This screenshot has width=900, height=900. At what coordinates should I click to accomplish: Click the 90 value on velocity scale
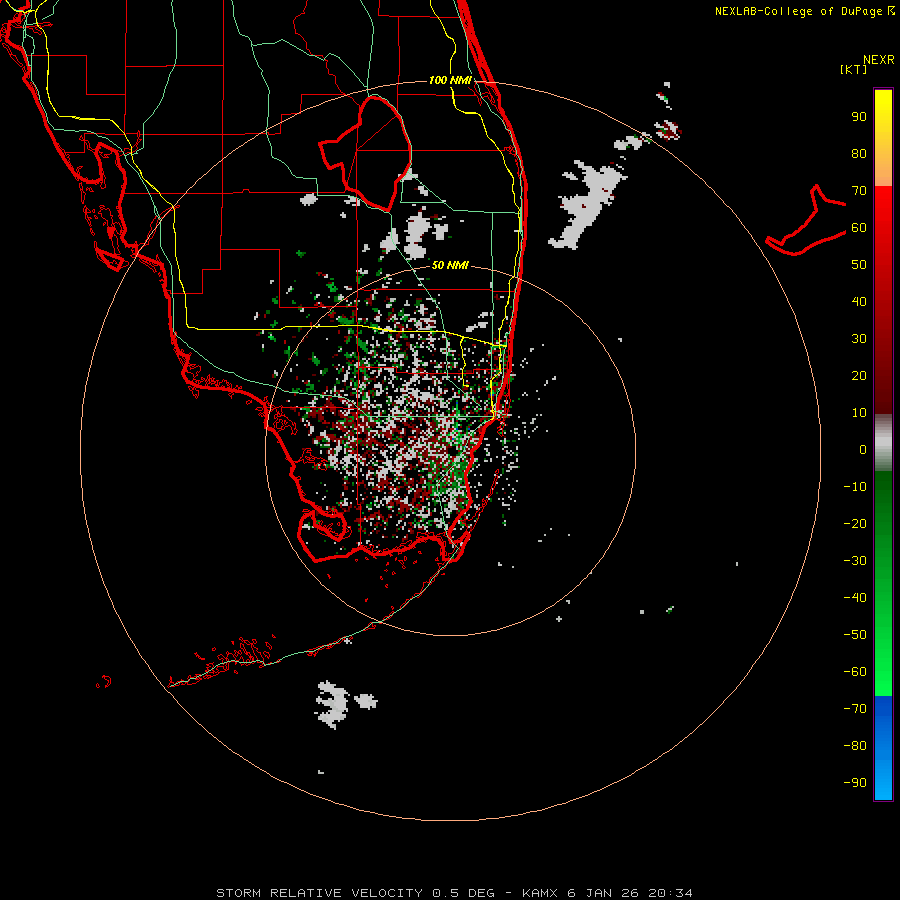point(859,117)
